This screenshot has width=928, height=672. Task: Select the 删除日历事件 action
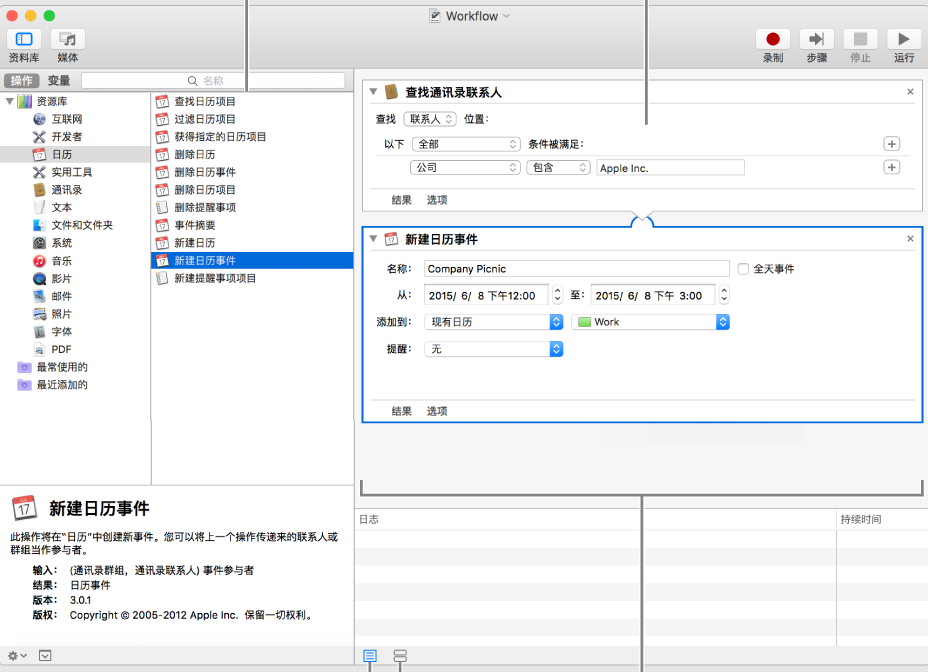click(x=205, y=172)
